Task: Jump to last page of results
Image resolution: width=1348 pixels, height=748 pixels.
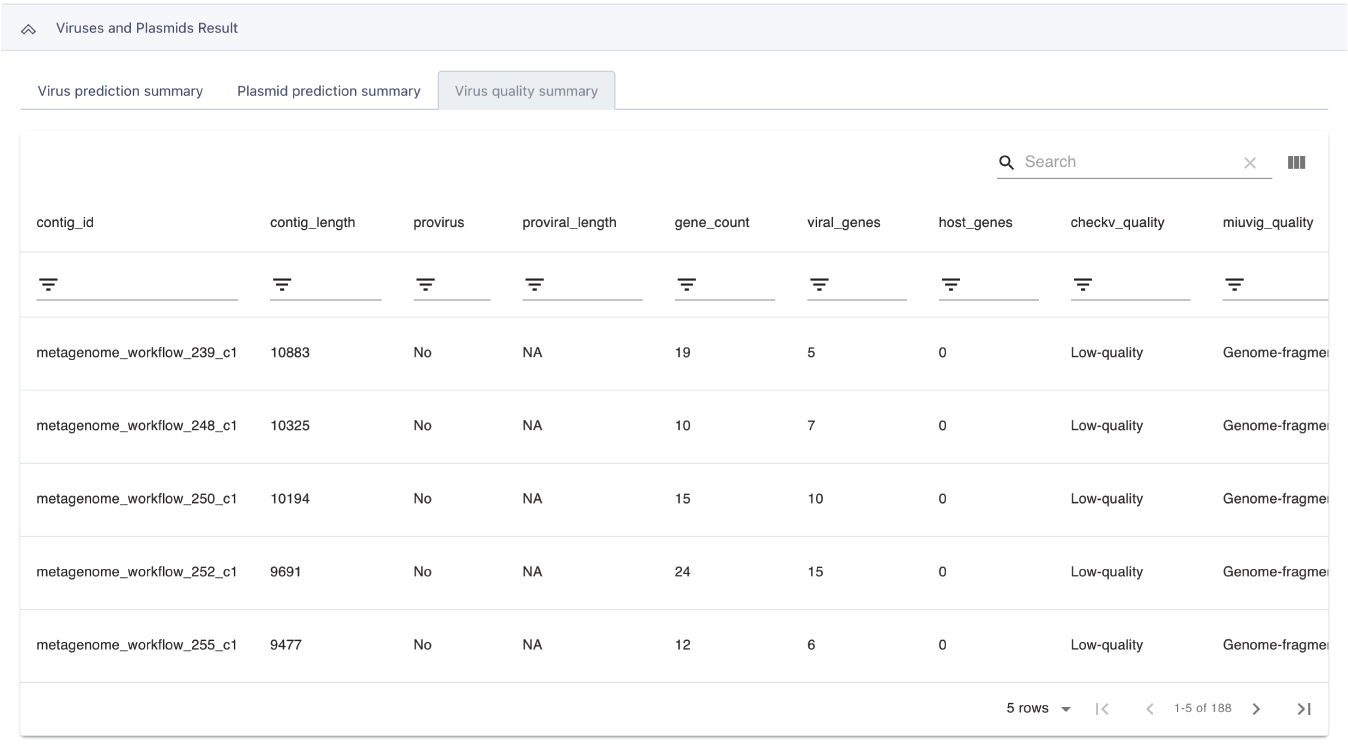Action: coord(1304,709)
